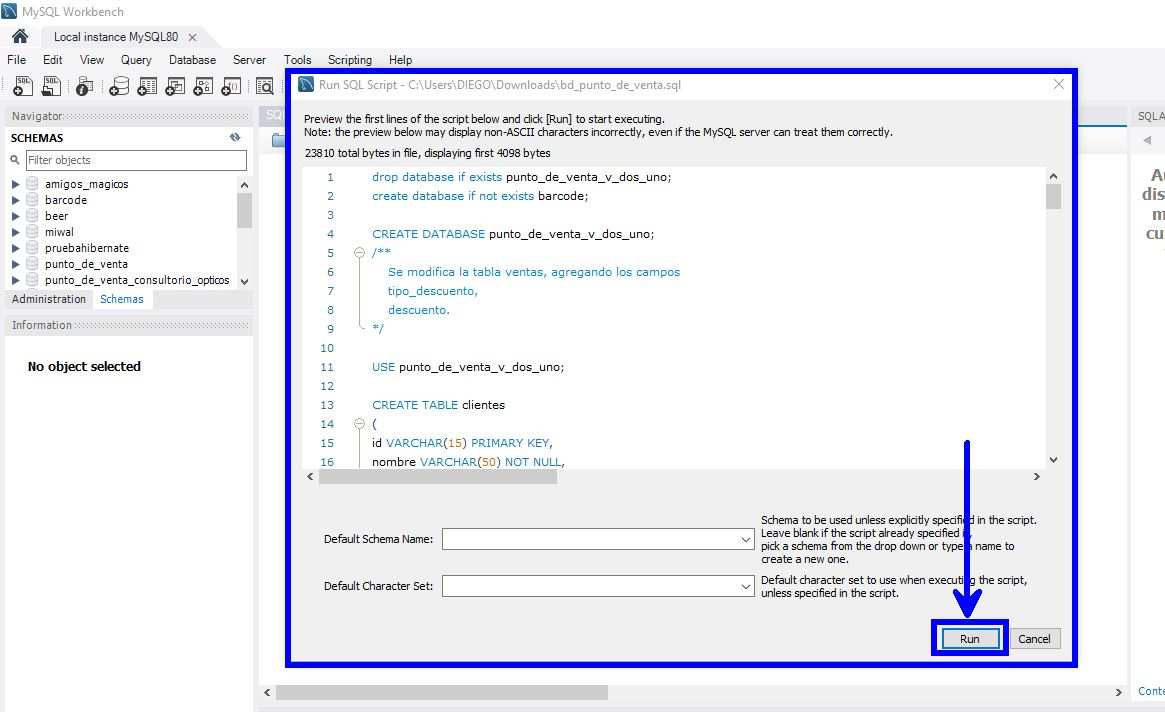Expand the punto_de_venta schema
Viewport: 1165px width, 712px height.
14,263
